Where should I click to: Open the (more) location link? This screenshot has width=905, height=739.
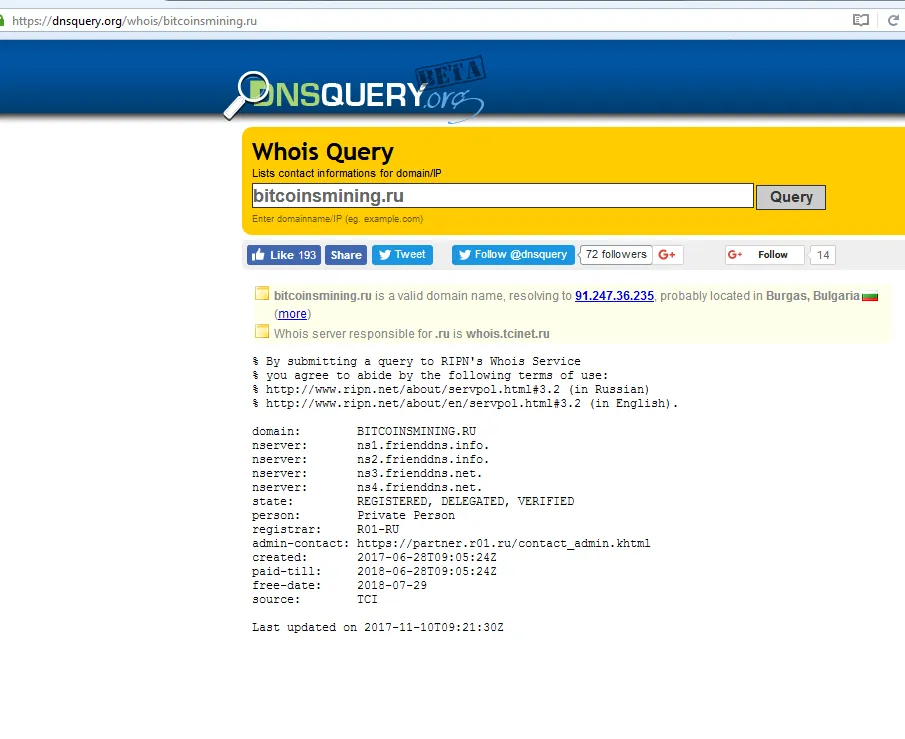(x=292, y=313)
